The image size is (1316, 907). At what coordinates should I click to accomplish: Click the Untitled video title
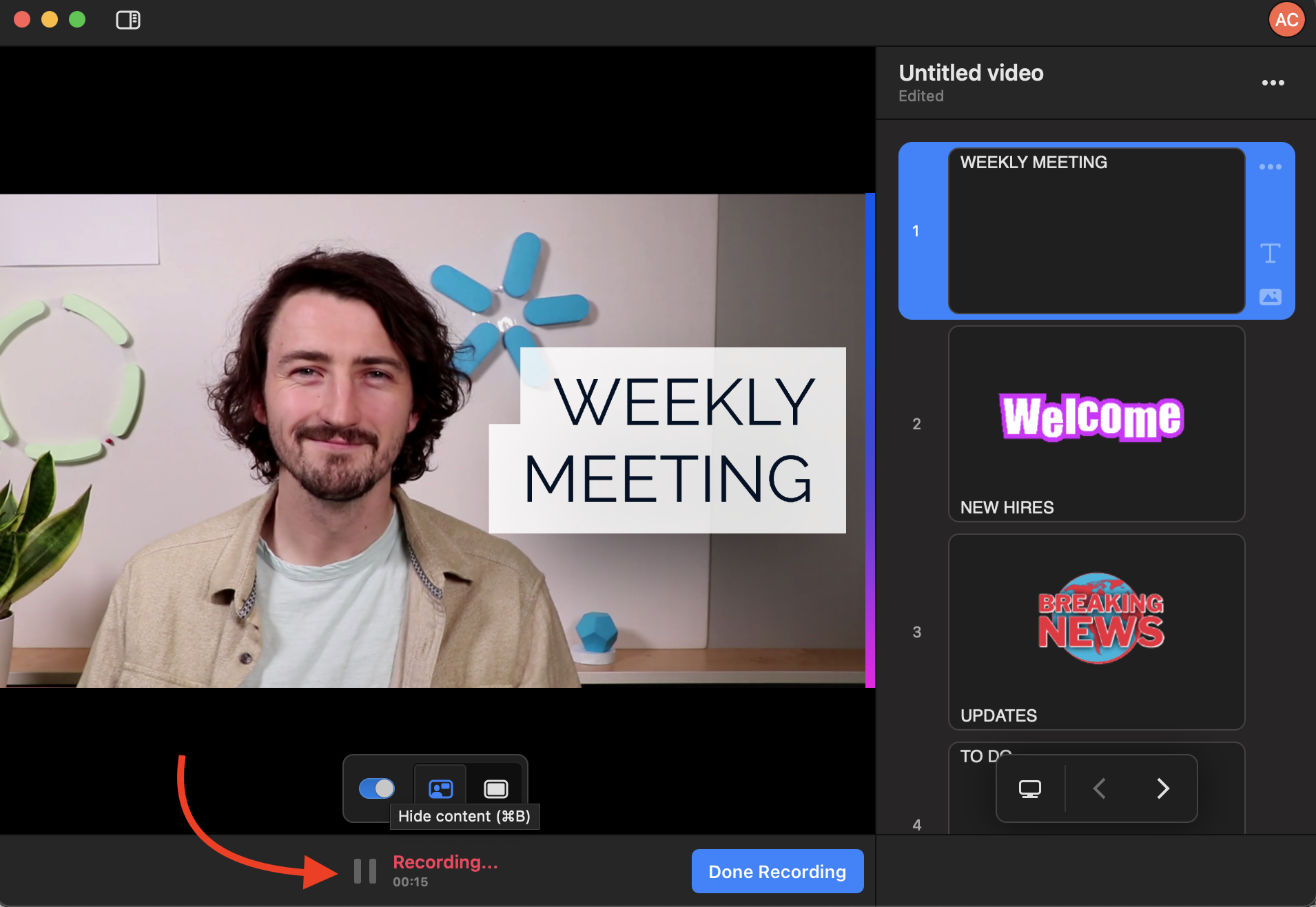click(x=970, y=73)
